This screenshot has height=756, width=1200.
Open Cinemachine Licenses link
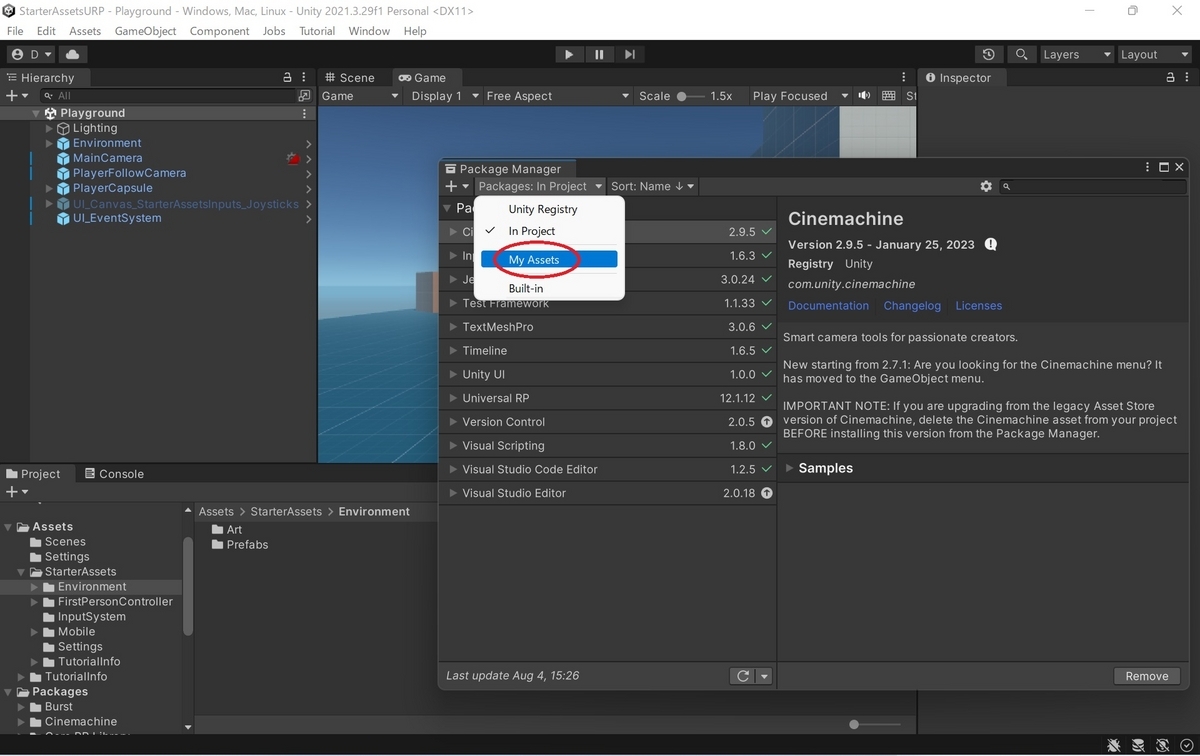(978, 306)
